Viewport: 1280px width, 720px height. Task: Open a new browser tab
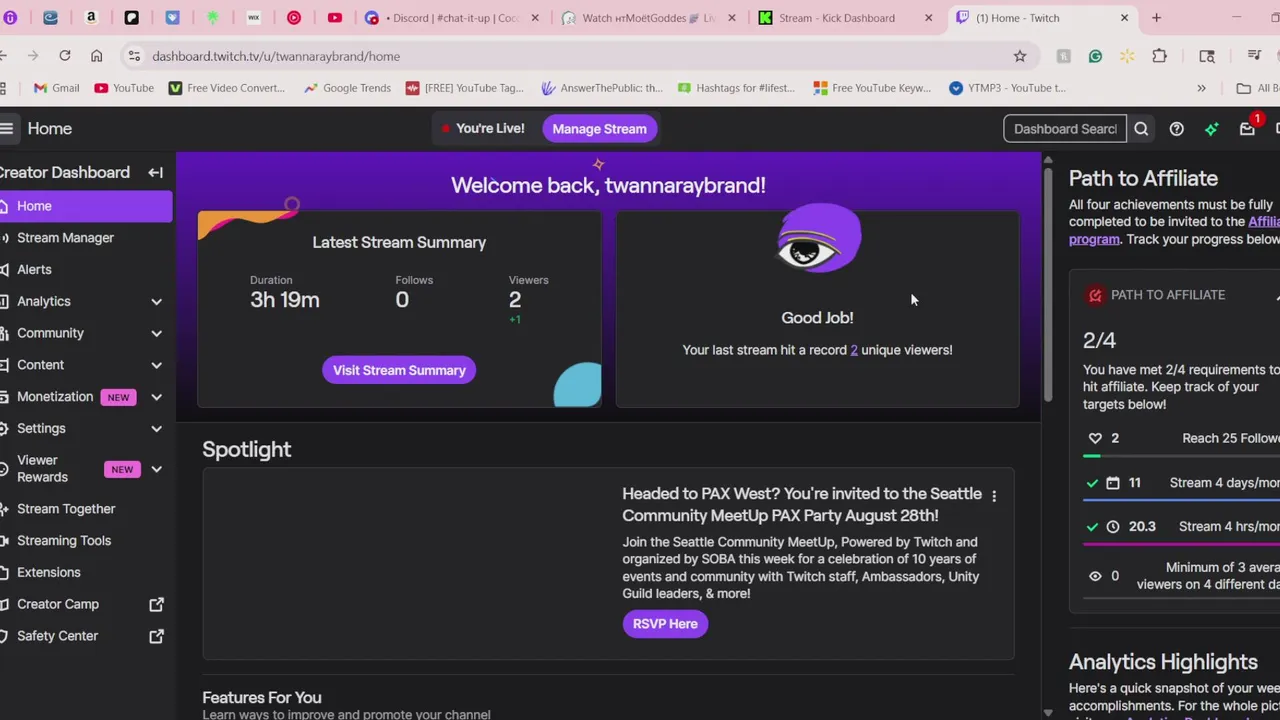pos(1156,18)
